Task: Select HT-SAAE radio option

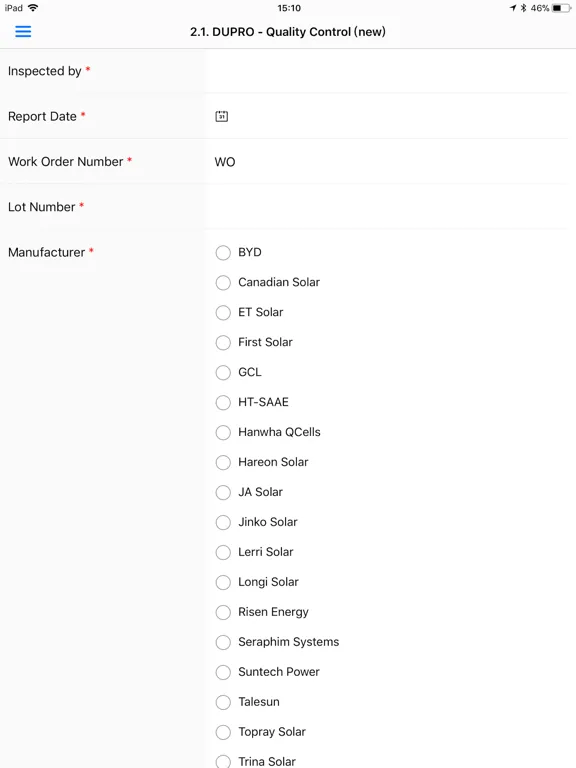Action: coord(223,402)
